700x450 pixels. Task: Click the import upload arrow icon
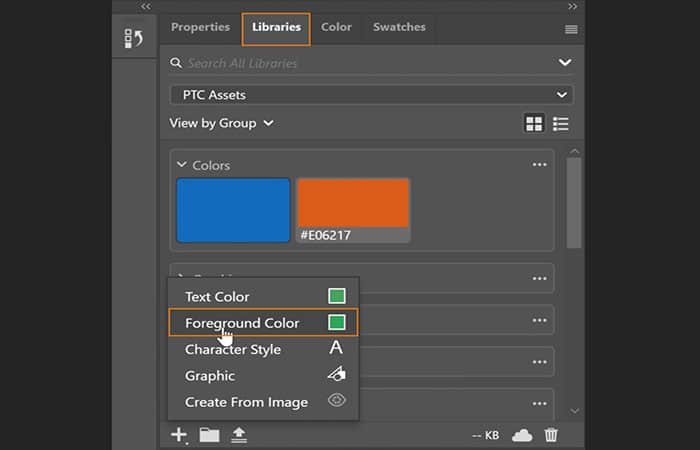(239, 434)
